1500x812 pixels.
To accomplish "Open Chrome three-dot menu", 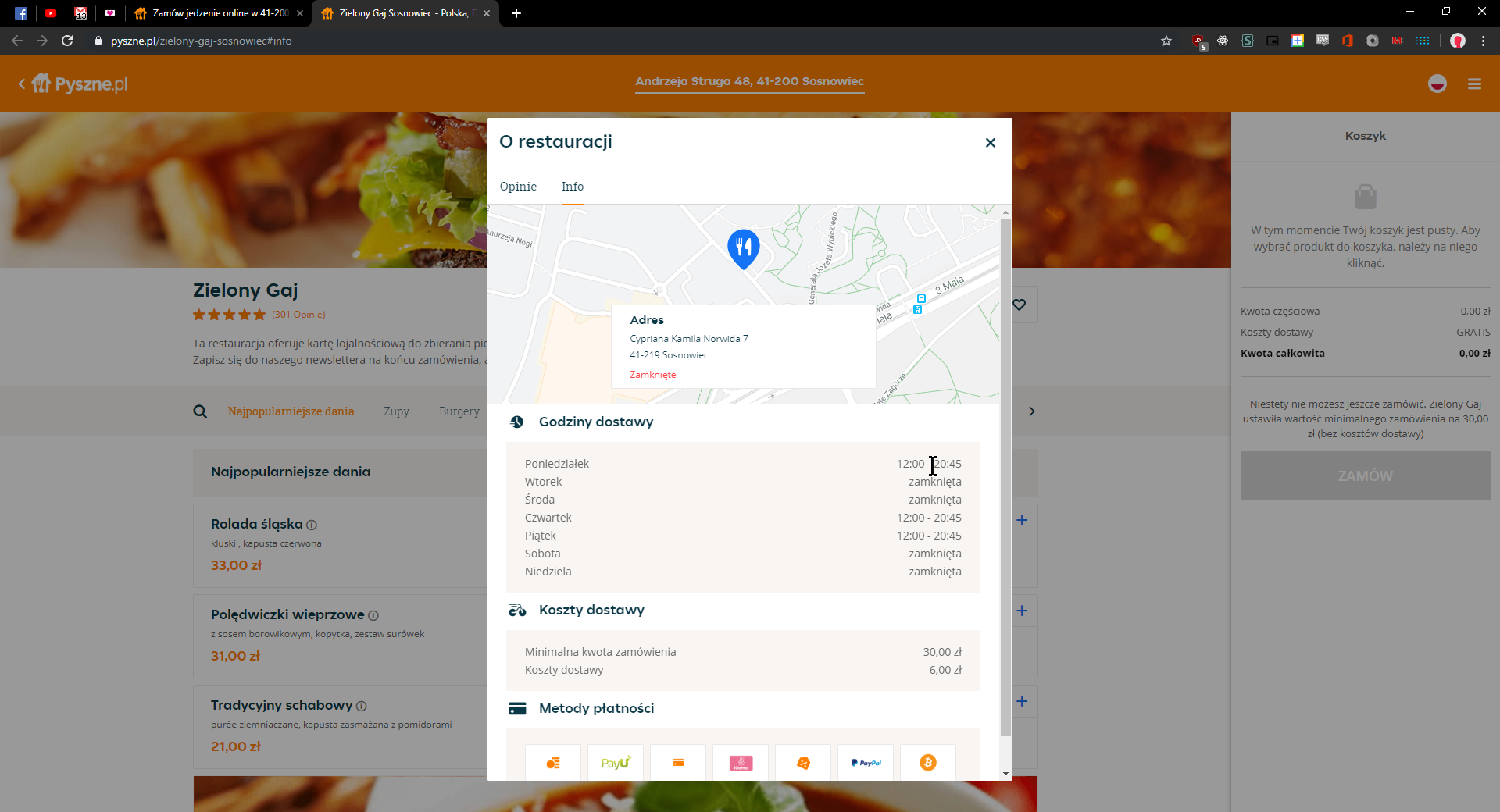I will point(1483,41).
